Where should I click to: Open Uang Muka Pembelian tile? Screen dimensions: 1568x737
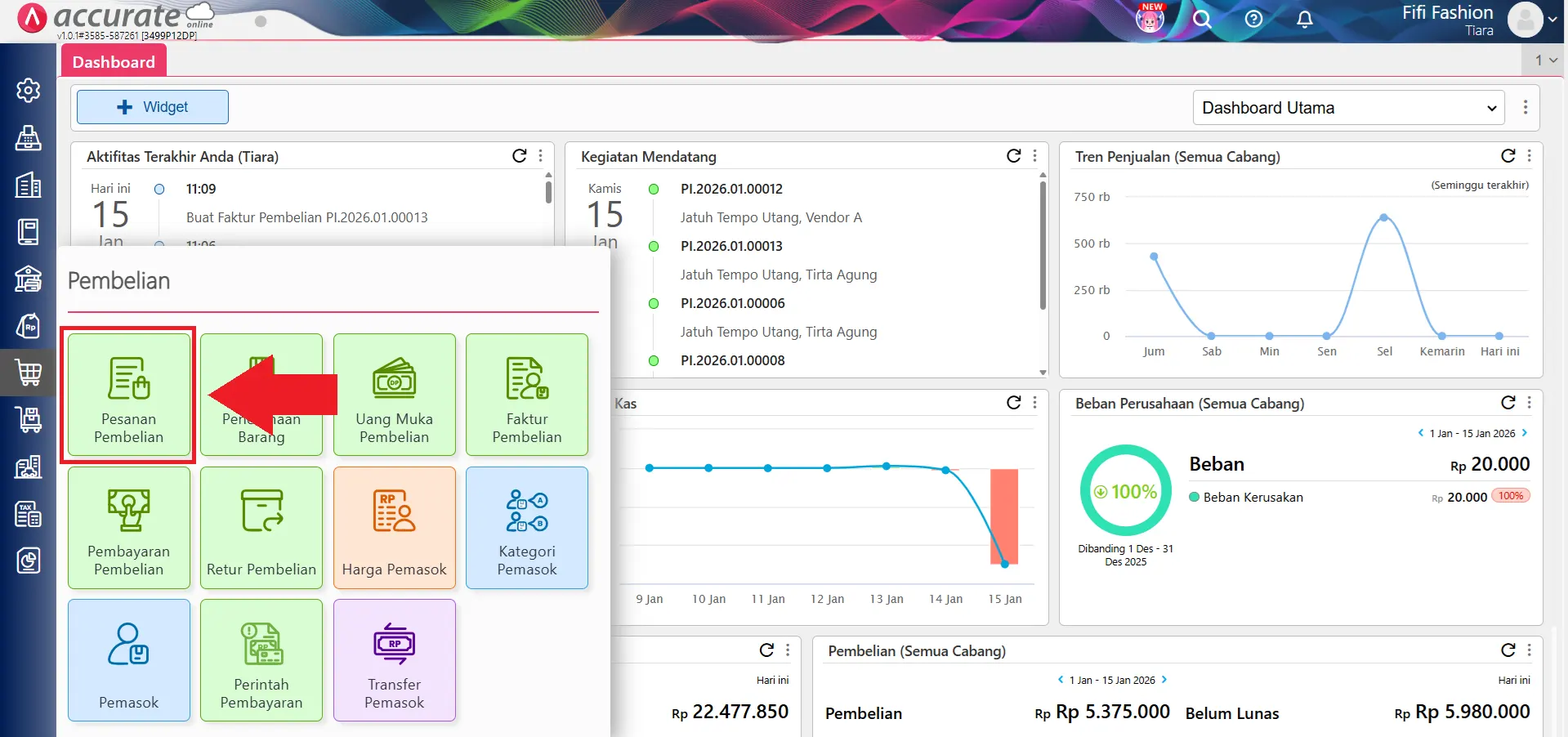pos(394,395)
